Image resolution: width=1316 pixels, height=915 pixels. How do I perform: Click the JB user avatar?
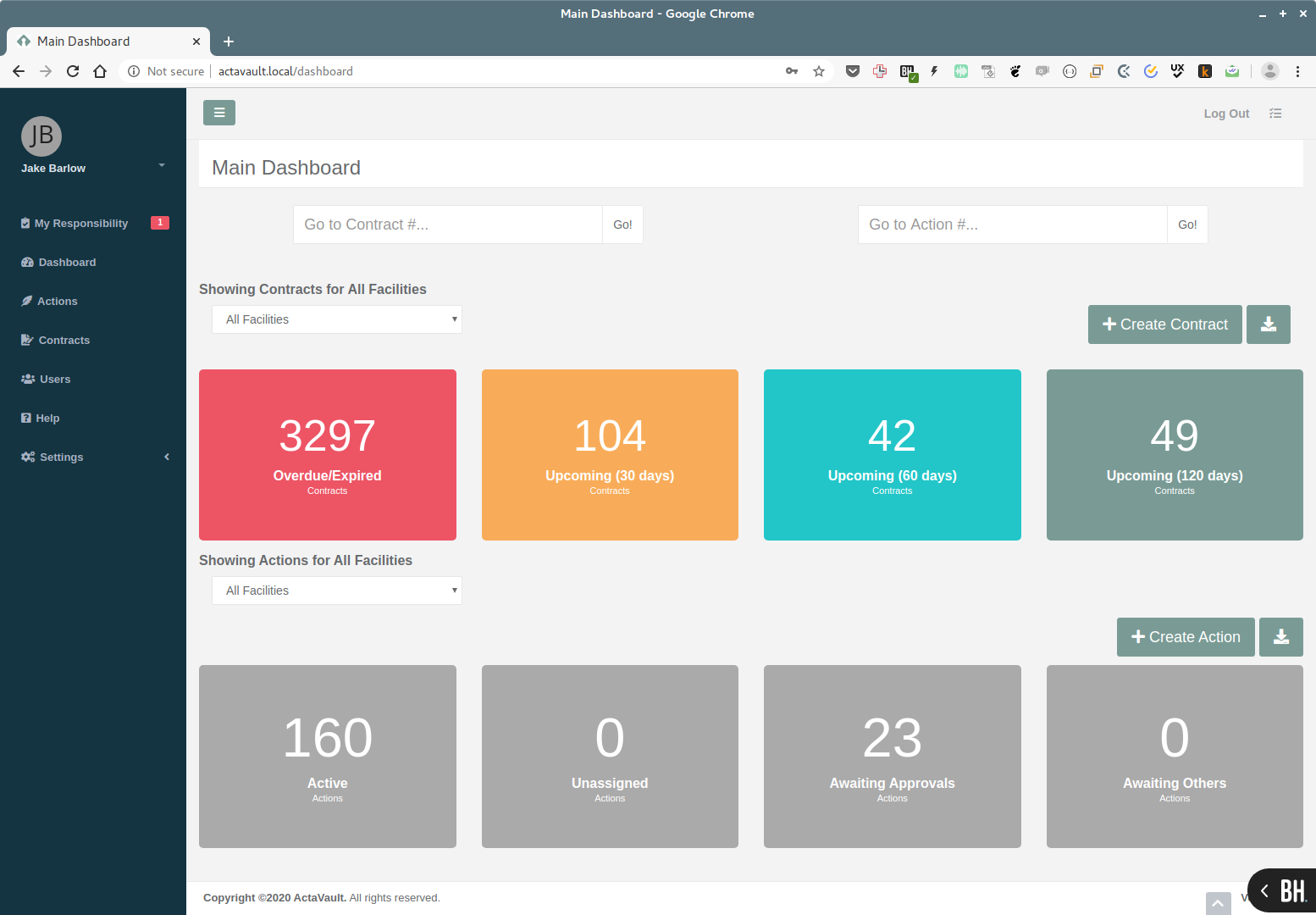41,136
